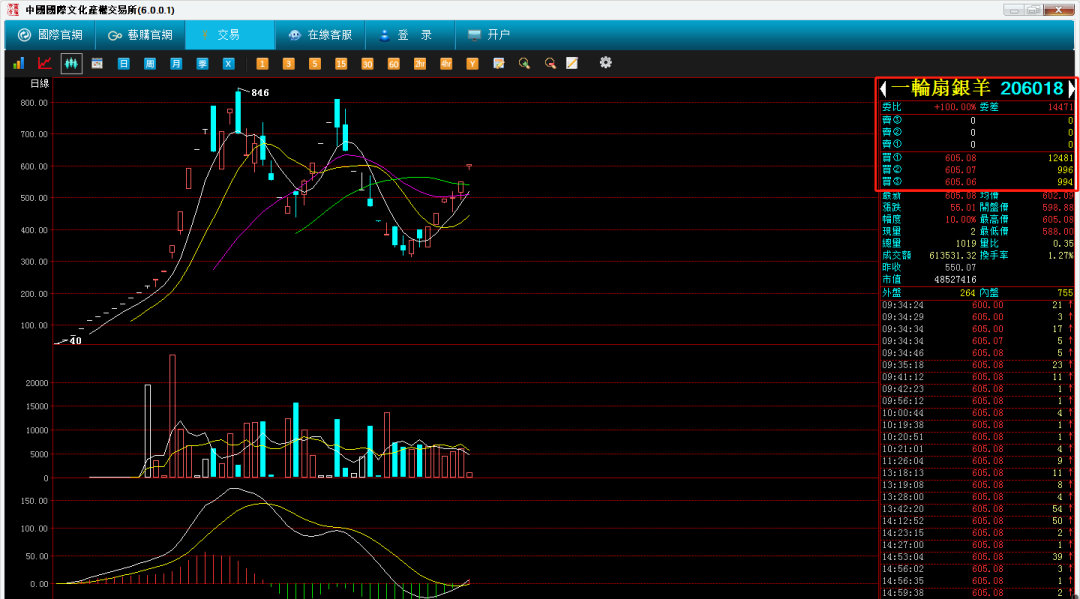The height and width of the screenshot is (599, 1080).
Task: Select the 60-minute interval icon
Action: click(393, 63)
